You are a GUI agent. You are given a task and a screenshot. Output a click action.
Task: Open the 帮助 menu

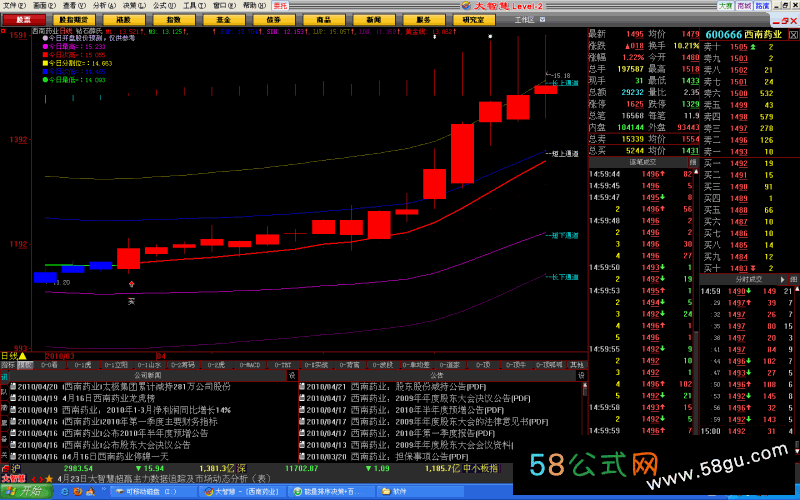pyautogui.click(x=254, y=6)
